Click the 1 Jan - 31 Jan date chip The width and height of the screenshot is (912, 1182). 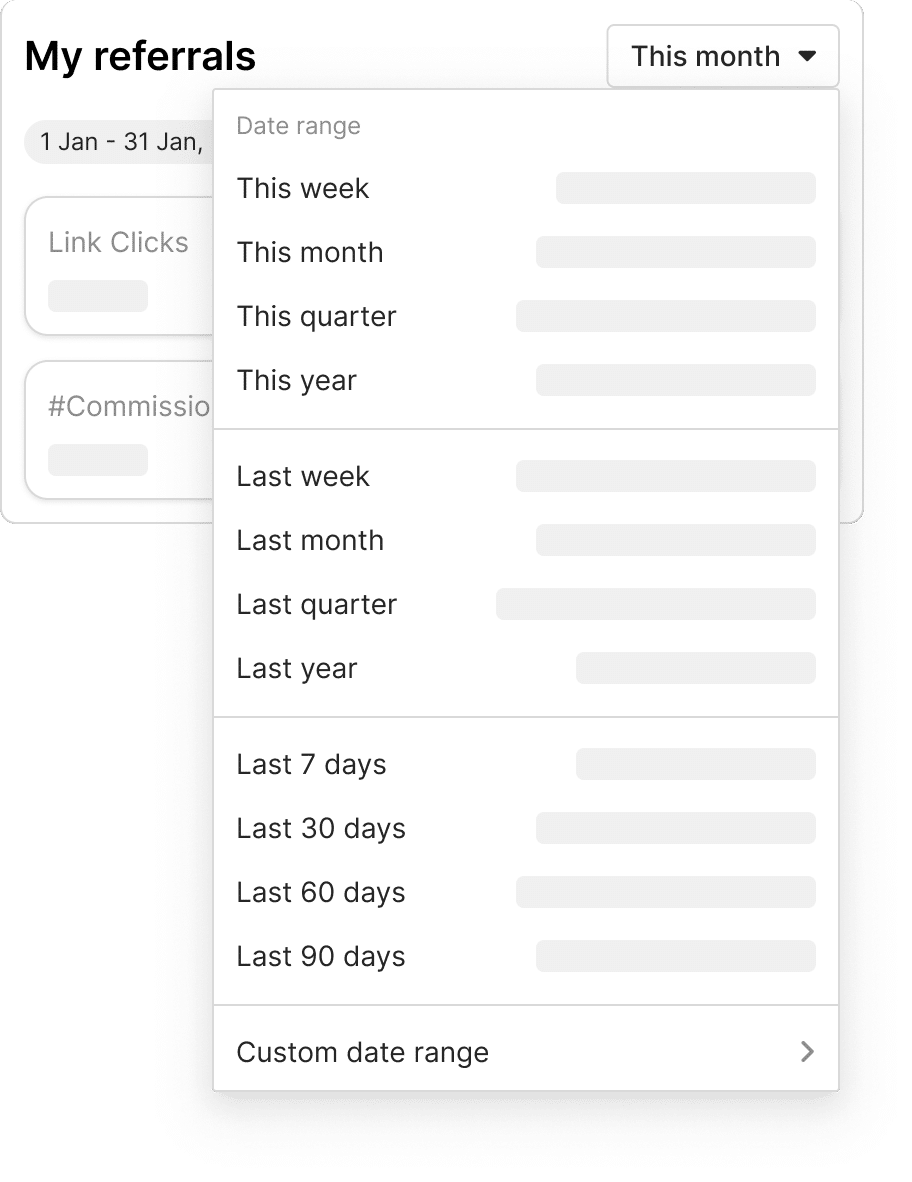coord(120,142)
